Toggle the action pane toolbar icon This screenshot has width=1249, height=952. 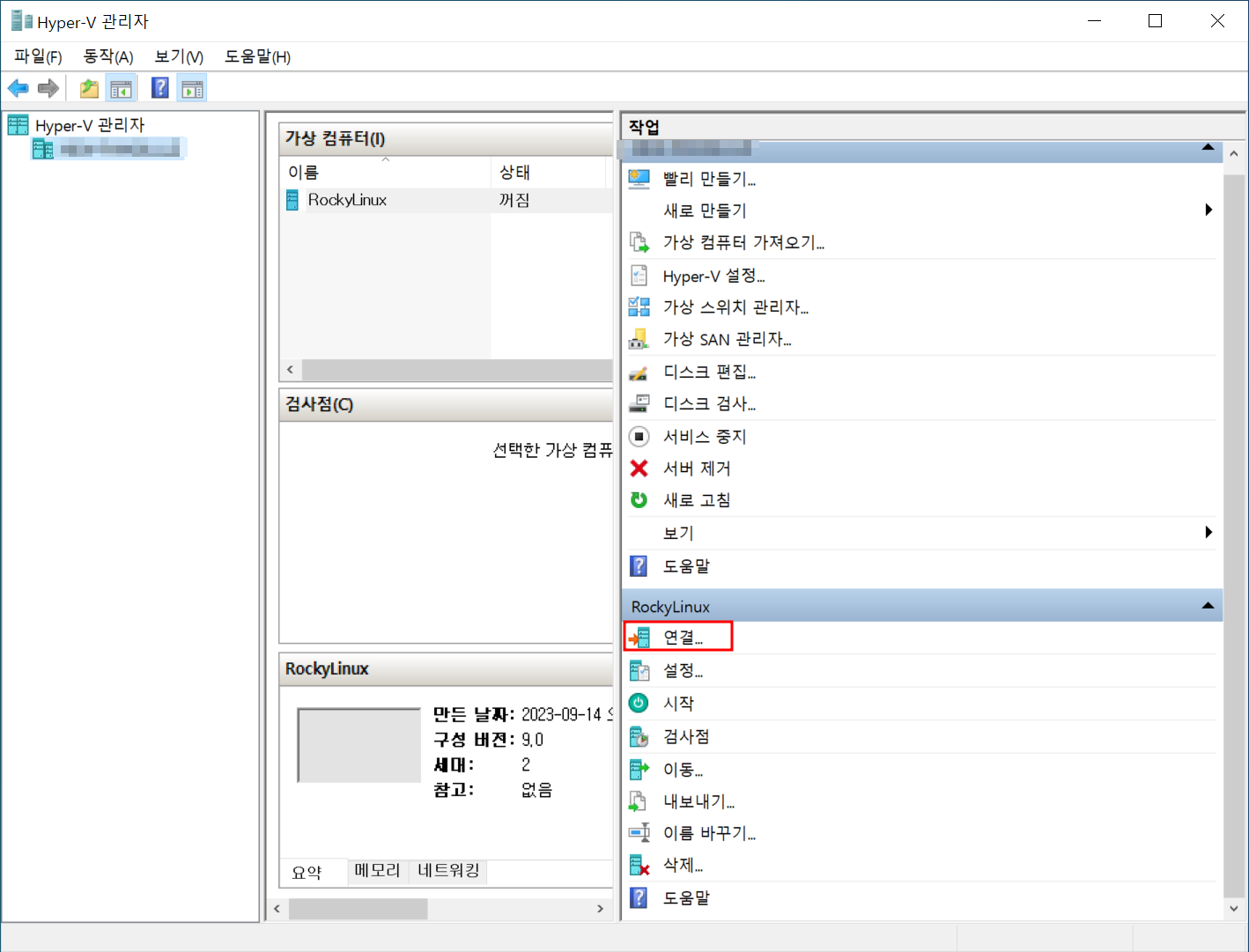192,88
